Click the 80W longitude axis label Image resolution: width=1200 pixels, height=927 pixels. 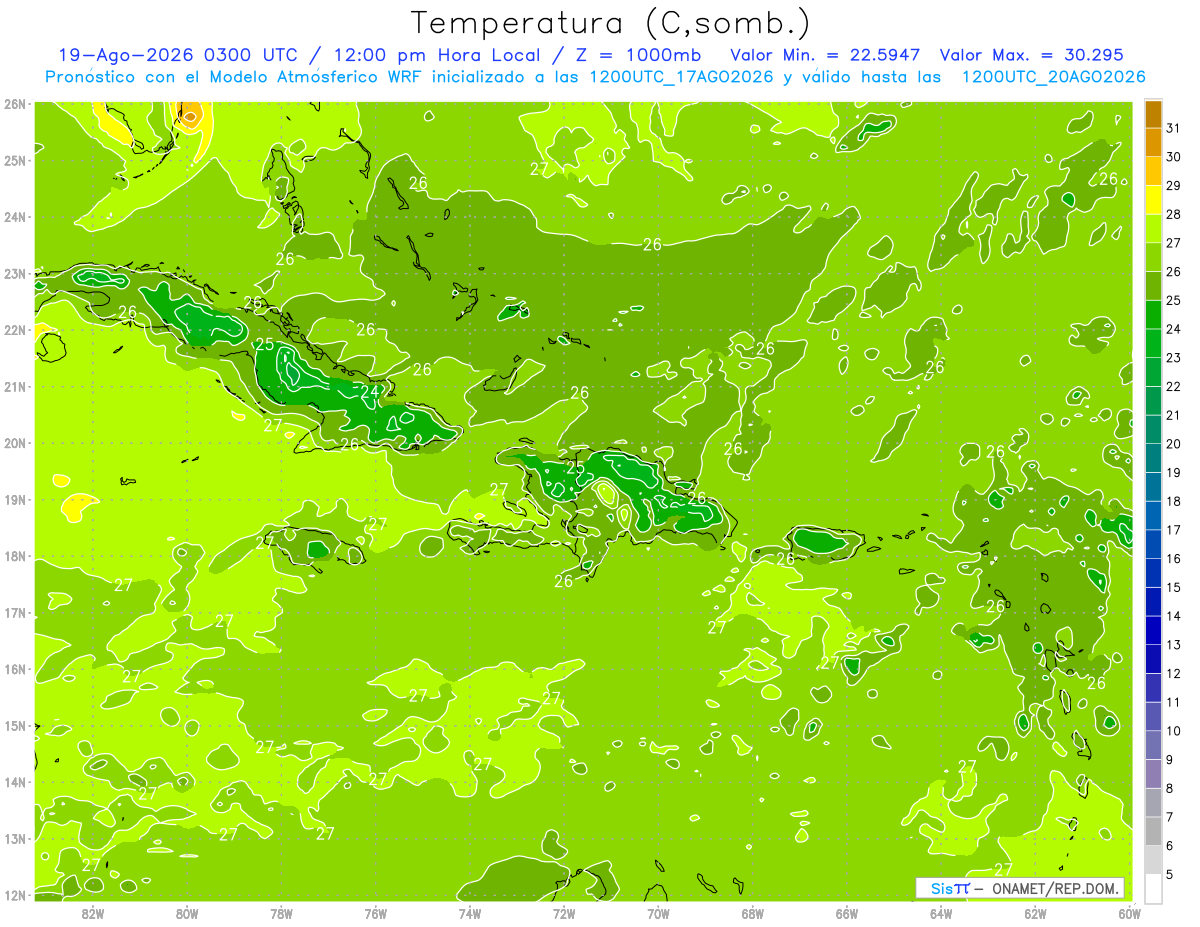pos(187,913)
